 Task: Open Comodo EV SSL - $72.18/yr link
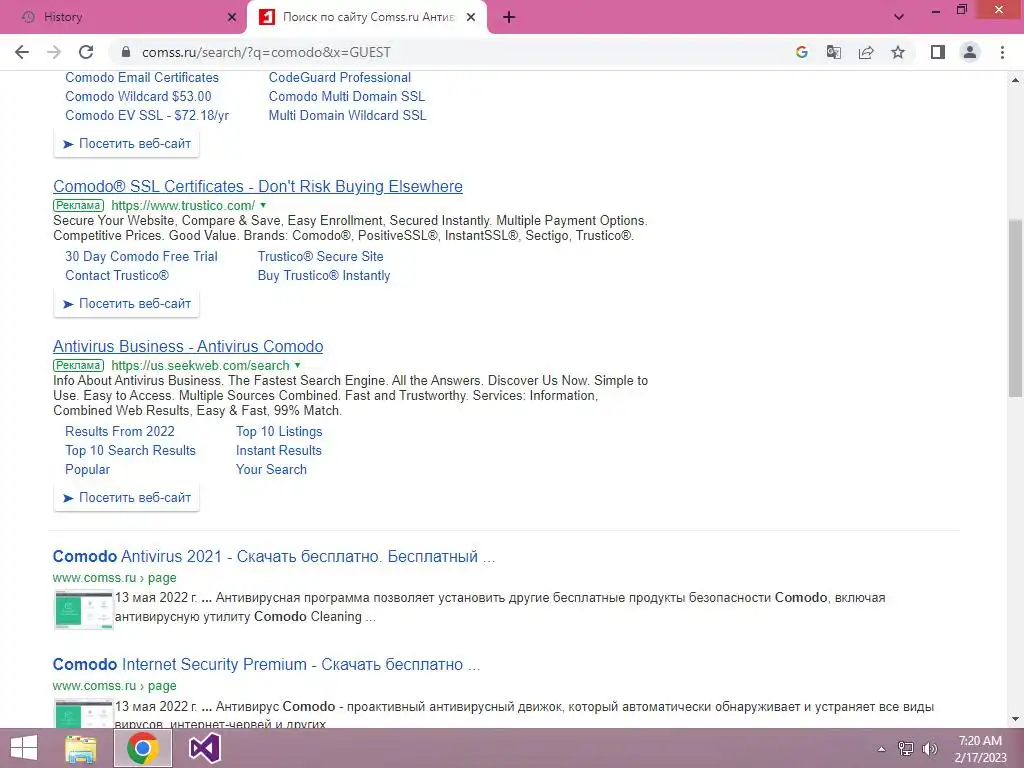pos(147,116)
